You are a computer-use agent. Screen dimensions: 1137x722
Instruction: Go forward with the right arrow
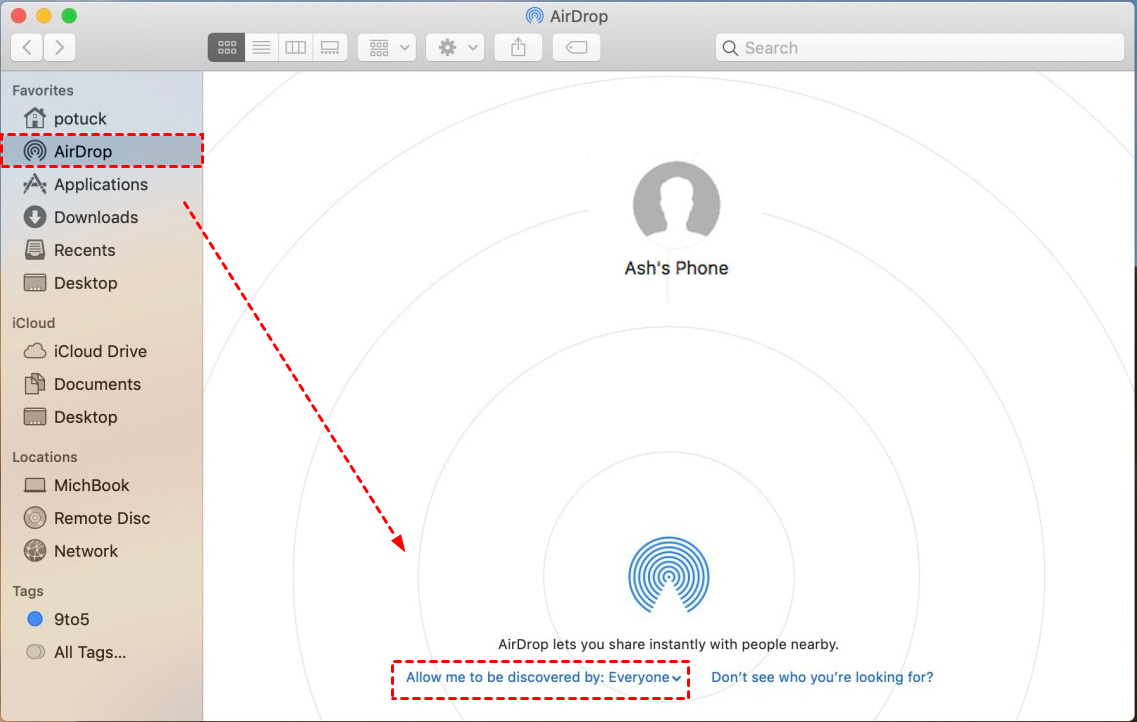click(59, 48)
